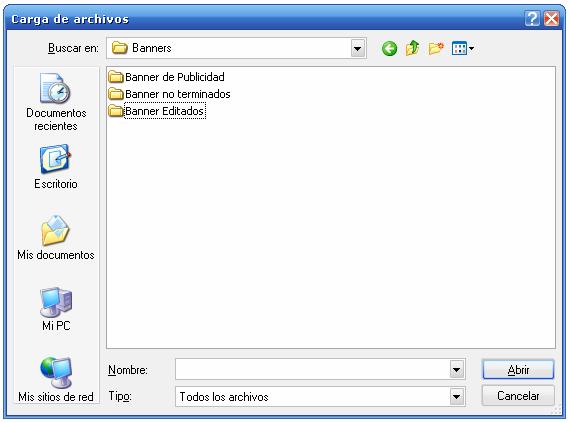The image size is (570, 423).
Task: Click the Cancelar button
Action: tap(518, 396)
